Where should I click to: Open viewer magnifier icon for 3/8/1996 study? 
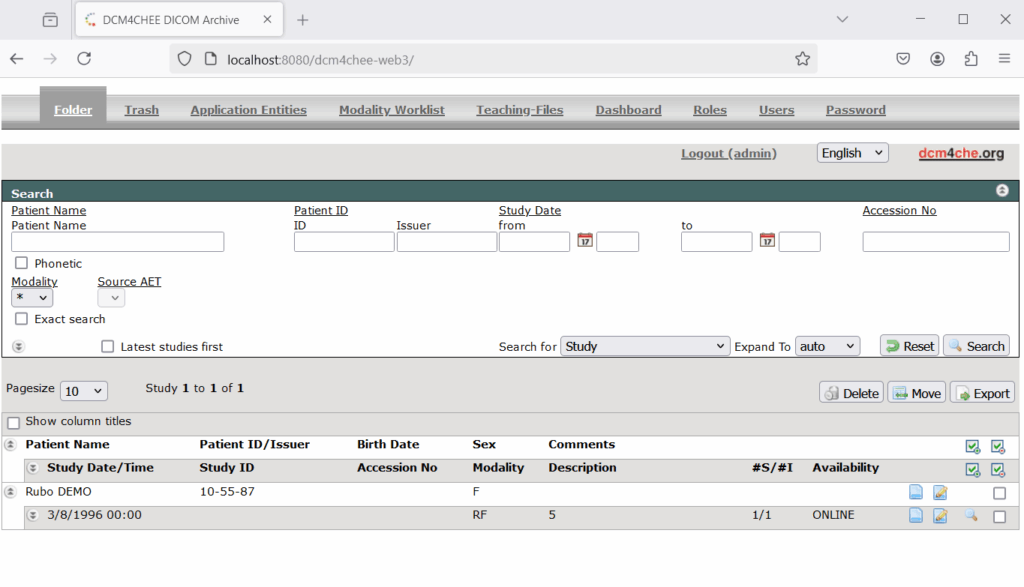(971, 516)
